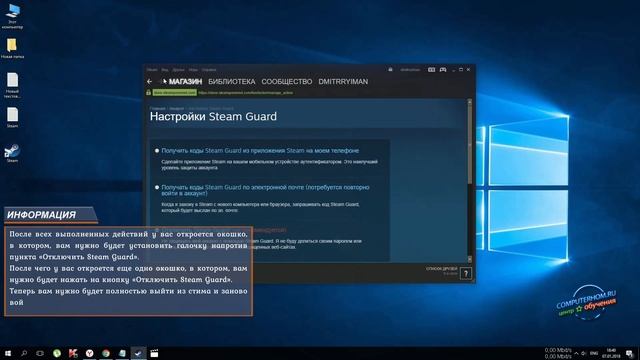640x360 pixels.
Task: Switch Steam to VR mode icon
Action: (431, 70)
